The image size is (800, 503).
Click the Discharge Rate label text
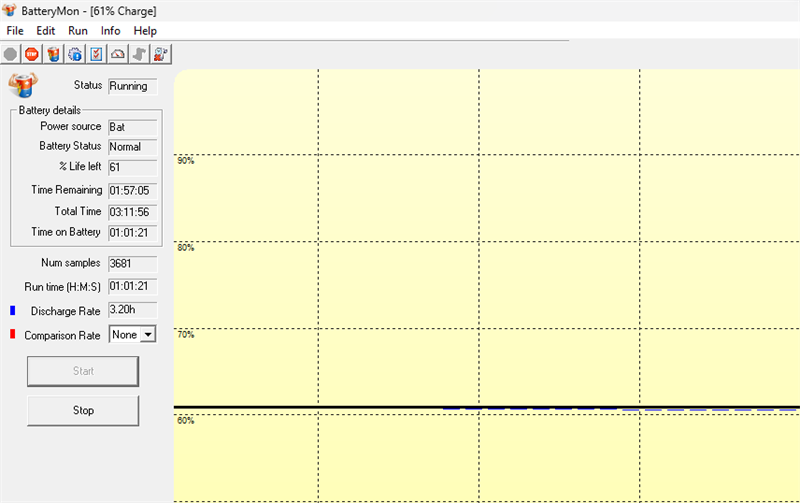click(65, 311)
